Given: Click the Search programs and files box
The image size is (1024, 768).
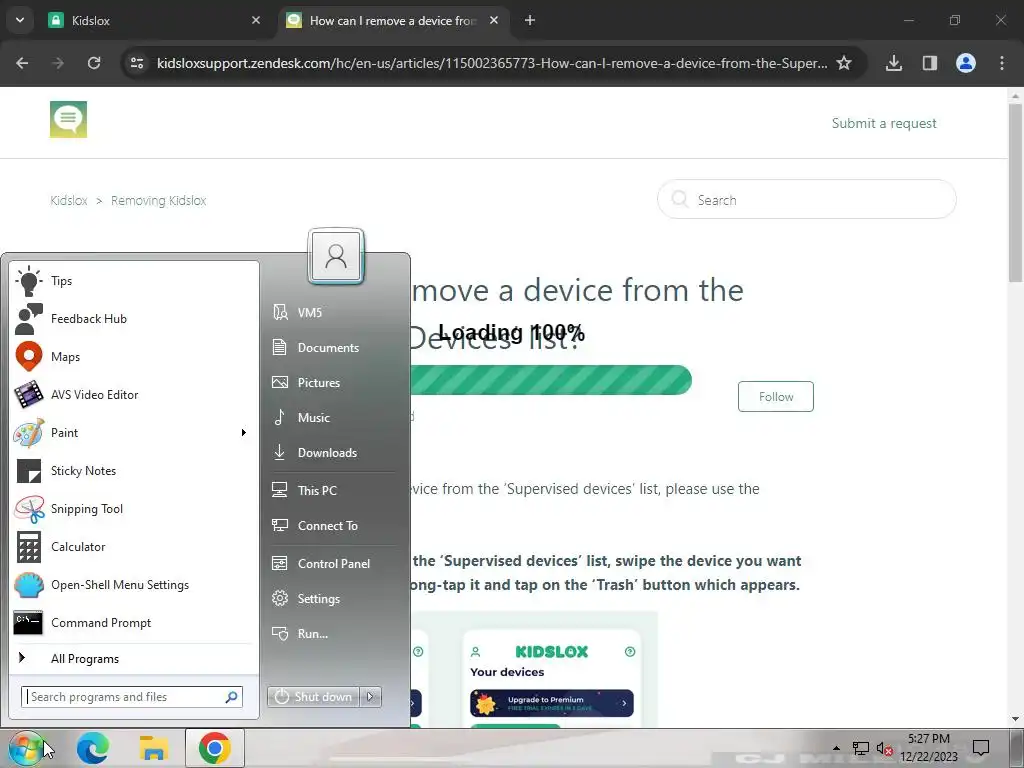Looking at the screenshot, I should [x=132, y=697].
